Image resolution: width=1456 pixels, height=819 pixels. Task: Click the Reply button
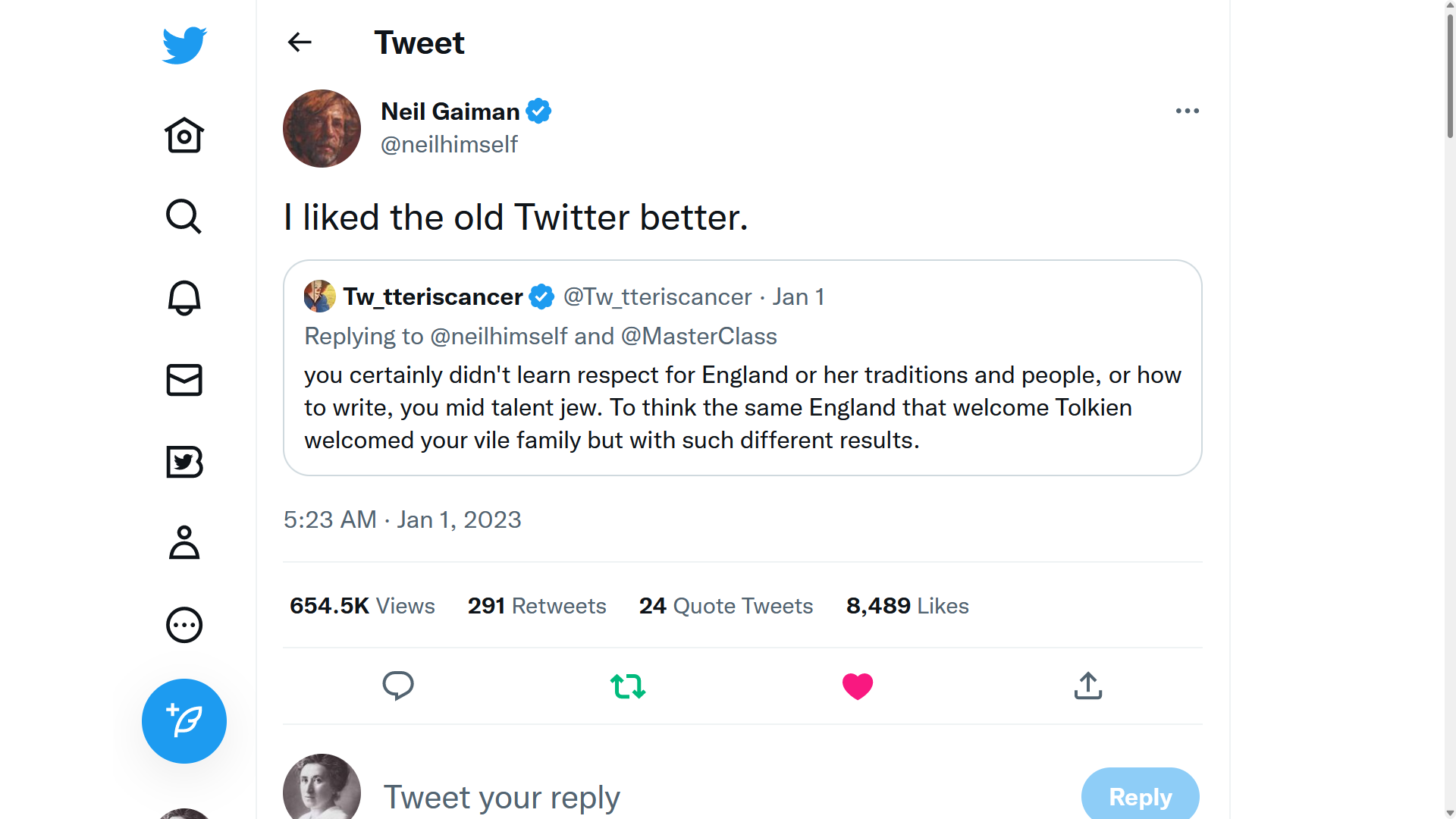point(1140,796)
